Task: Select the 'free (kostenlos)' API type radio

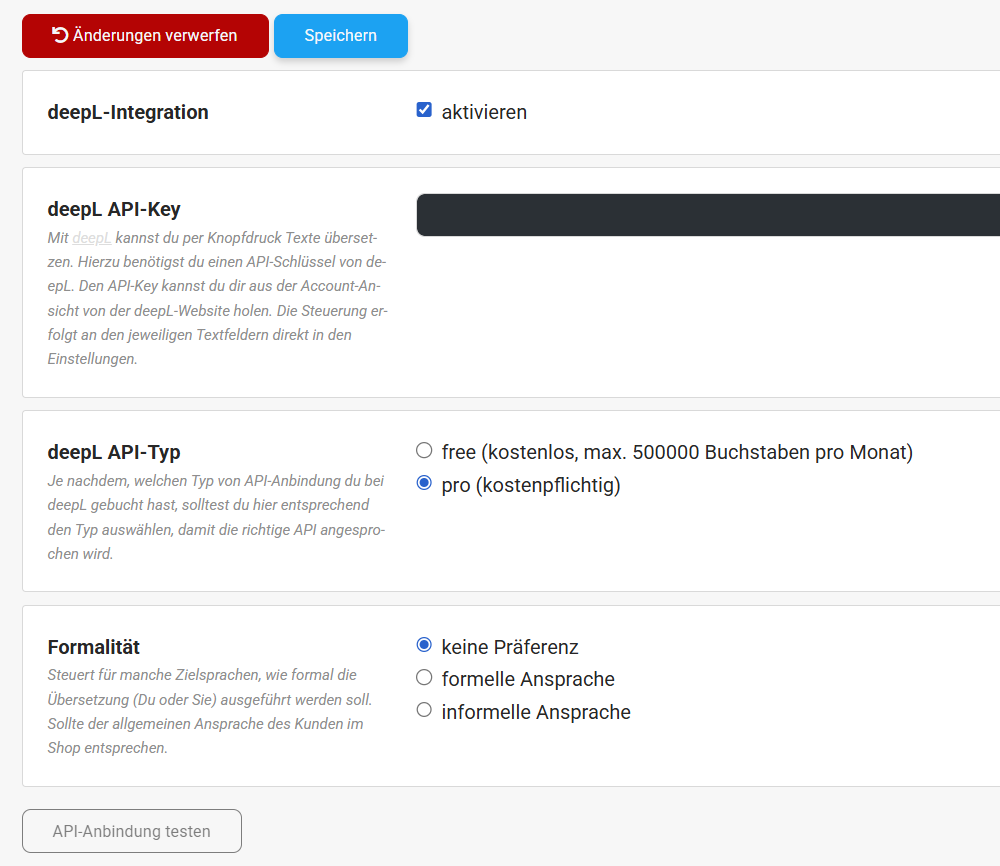Action: click(424, 451)
